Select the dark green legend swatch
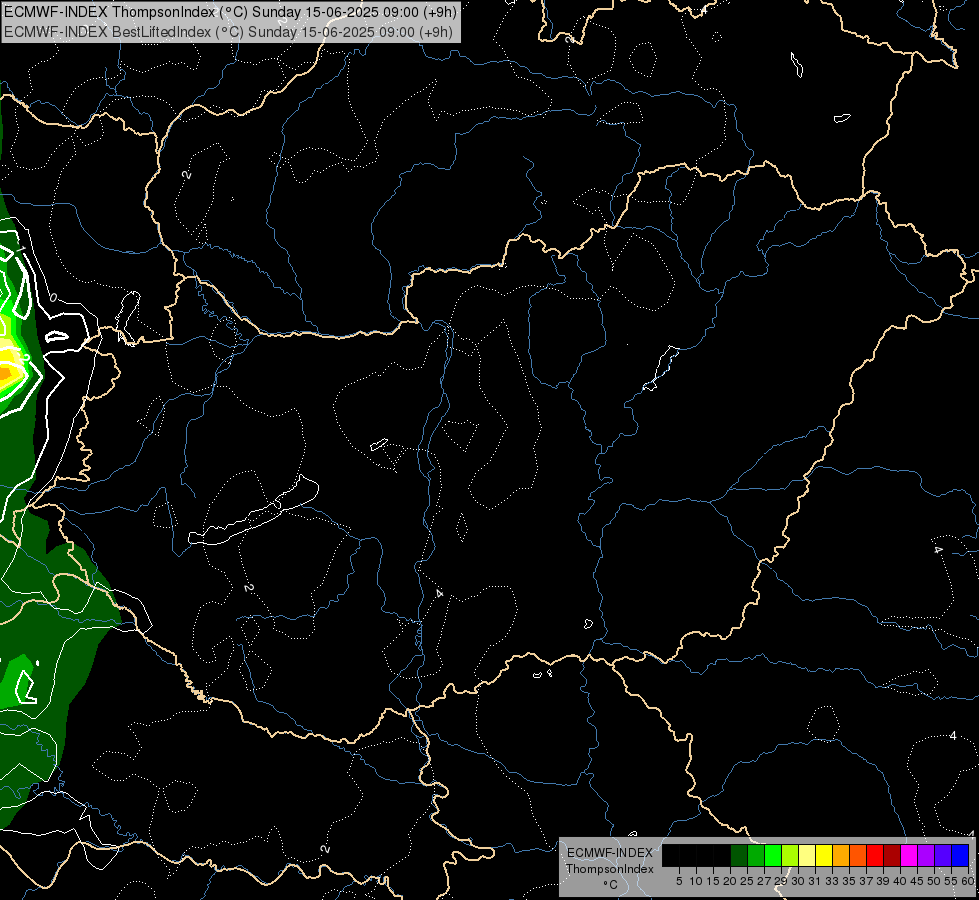 [x=739, y=855]
